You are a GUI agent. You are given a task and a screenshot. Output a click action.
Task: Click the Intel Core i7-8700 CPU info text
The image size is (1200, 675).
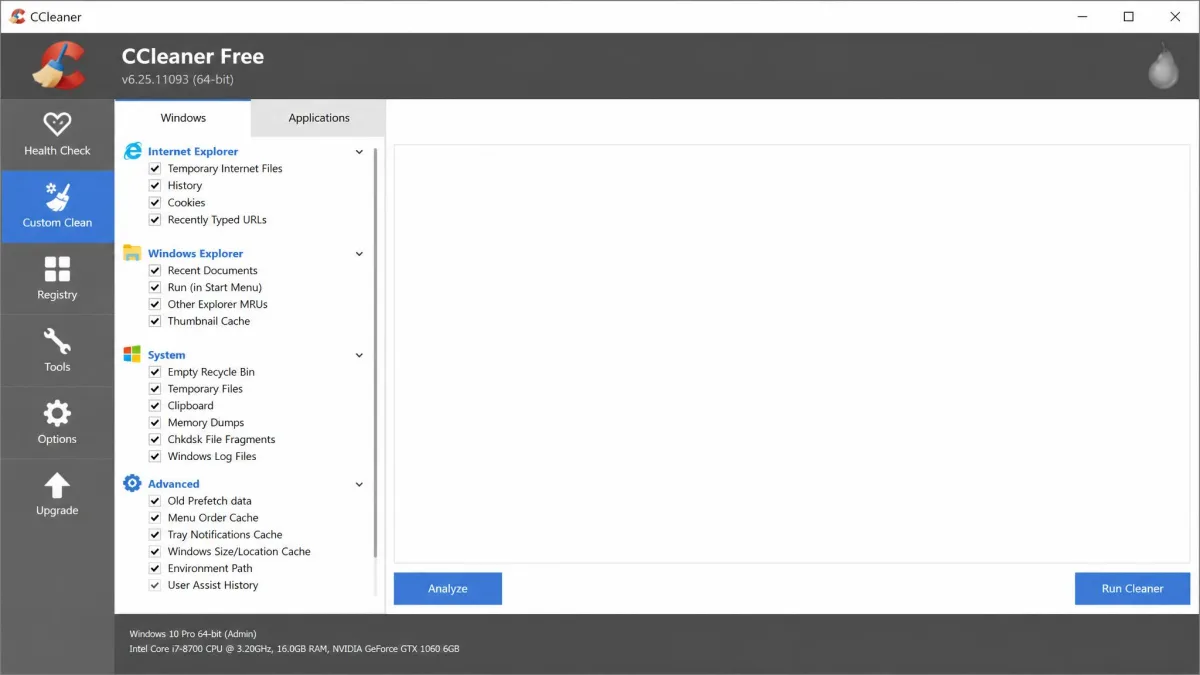294,649
